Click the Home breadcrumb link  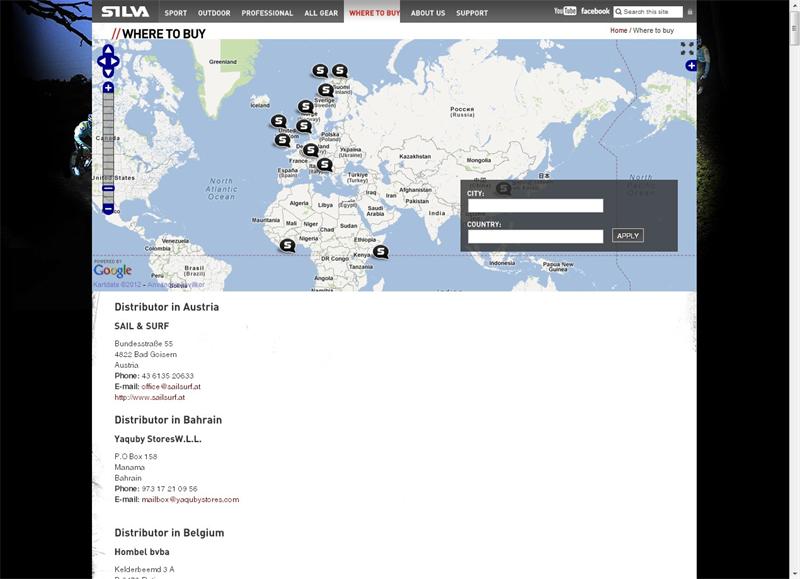618,31
